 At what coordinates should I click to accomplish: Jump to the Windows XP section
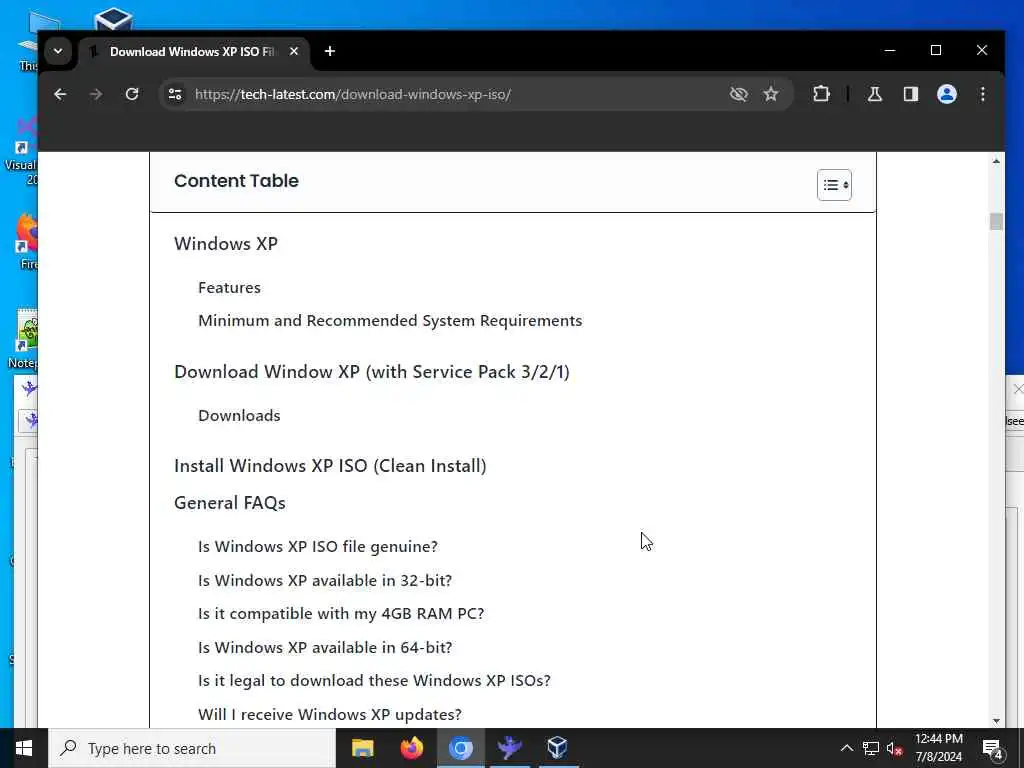pos(226,244)
